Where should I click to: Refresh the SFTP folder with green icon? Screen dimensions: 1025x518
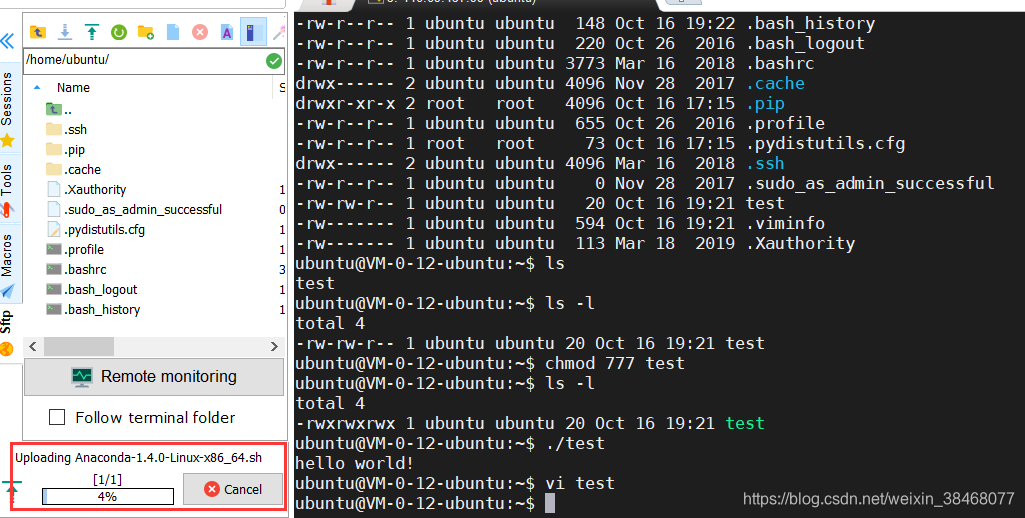point(118,31)
